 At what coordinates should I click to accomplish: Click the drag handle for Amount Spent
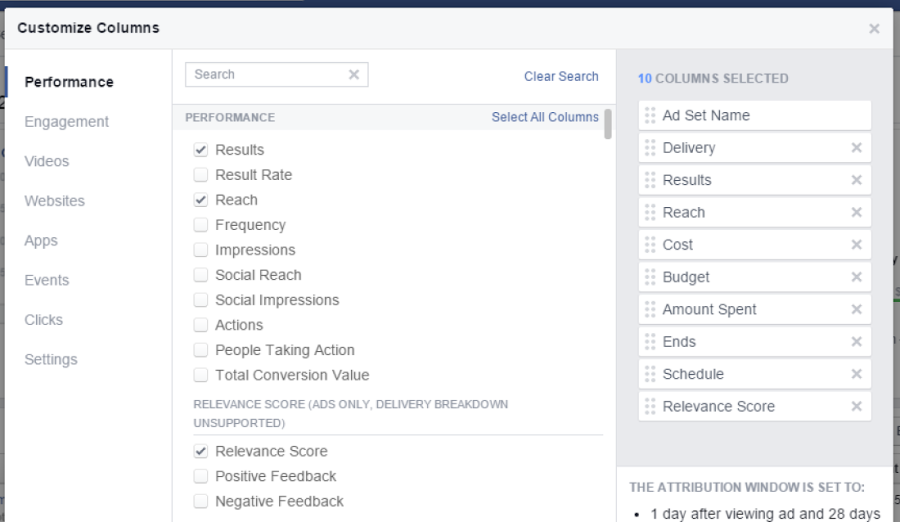coord(650,309)
